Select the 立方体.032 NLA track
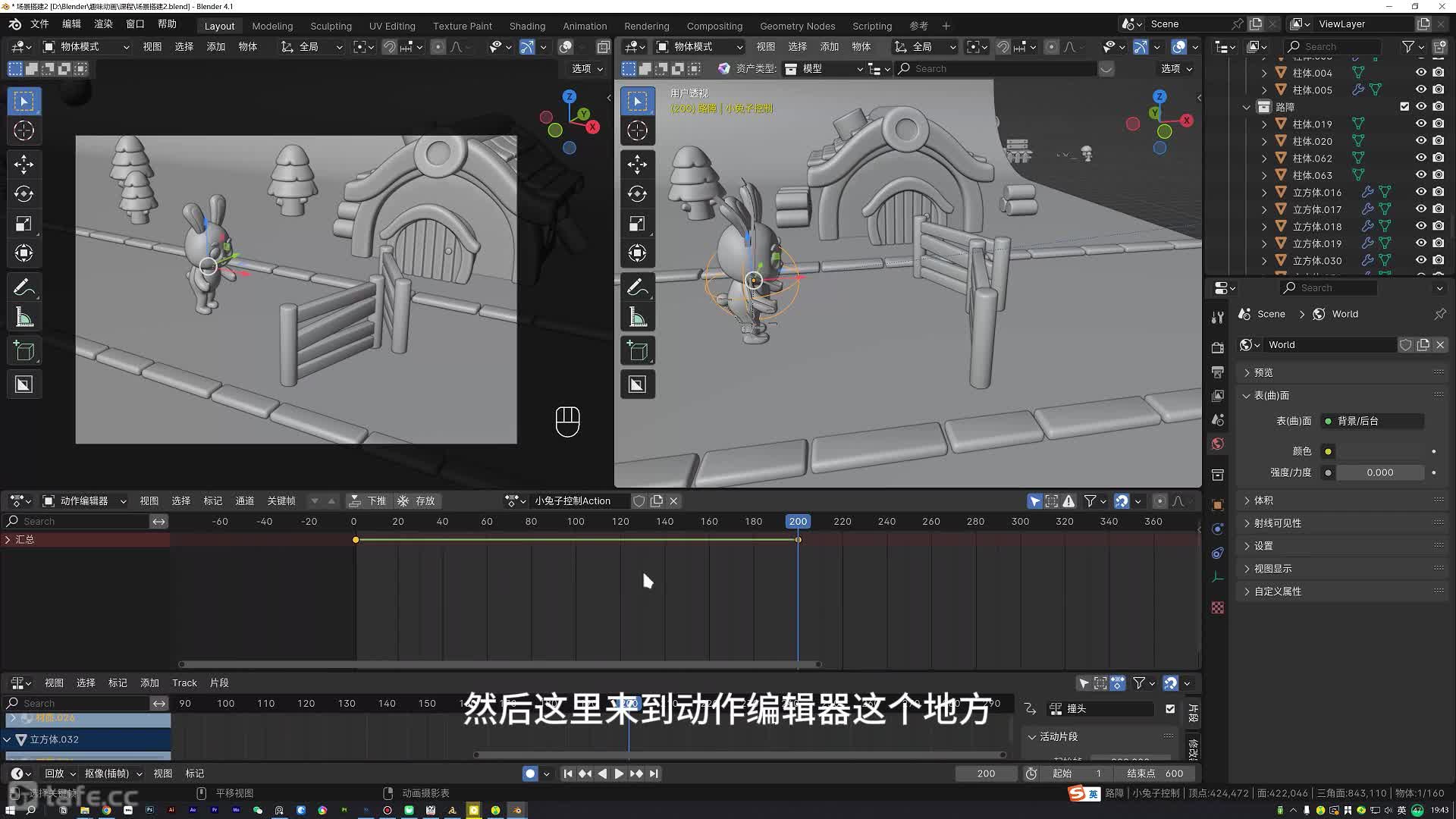The height and width of the screenshot is (819, 1456). click(x=86, y=739)
